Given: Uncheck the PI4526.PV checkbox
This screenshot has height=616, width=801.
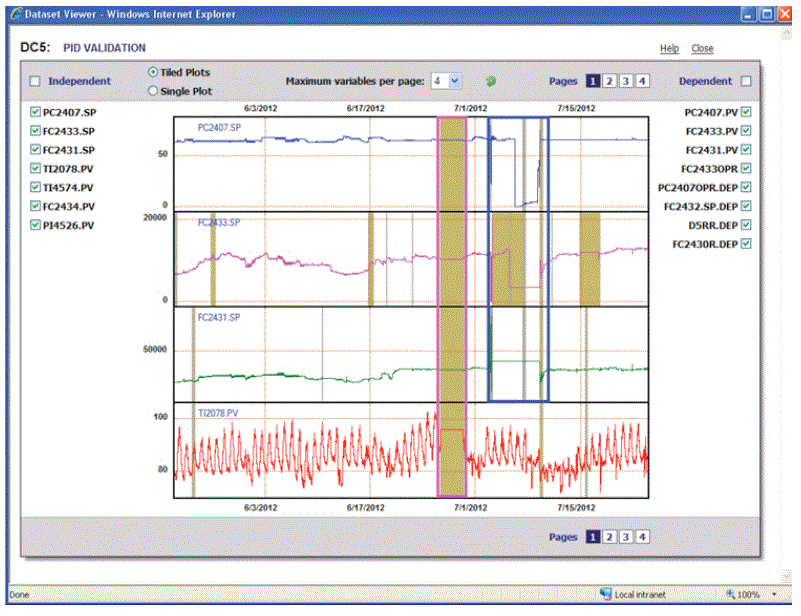Looking at the screenshot, I should point(35,225).
